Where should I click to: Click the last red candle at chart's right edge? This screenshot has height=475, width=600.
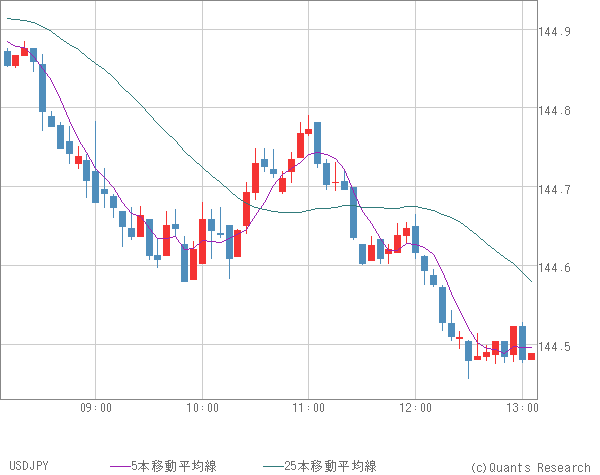pyautogui.click(x=532, y=356)
